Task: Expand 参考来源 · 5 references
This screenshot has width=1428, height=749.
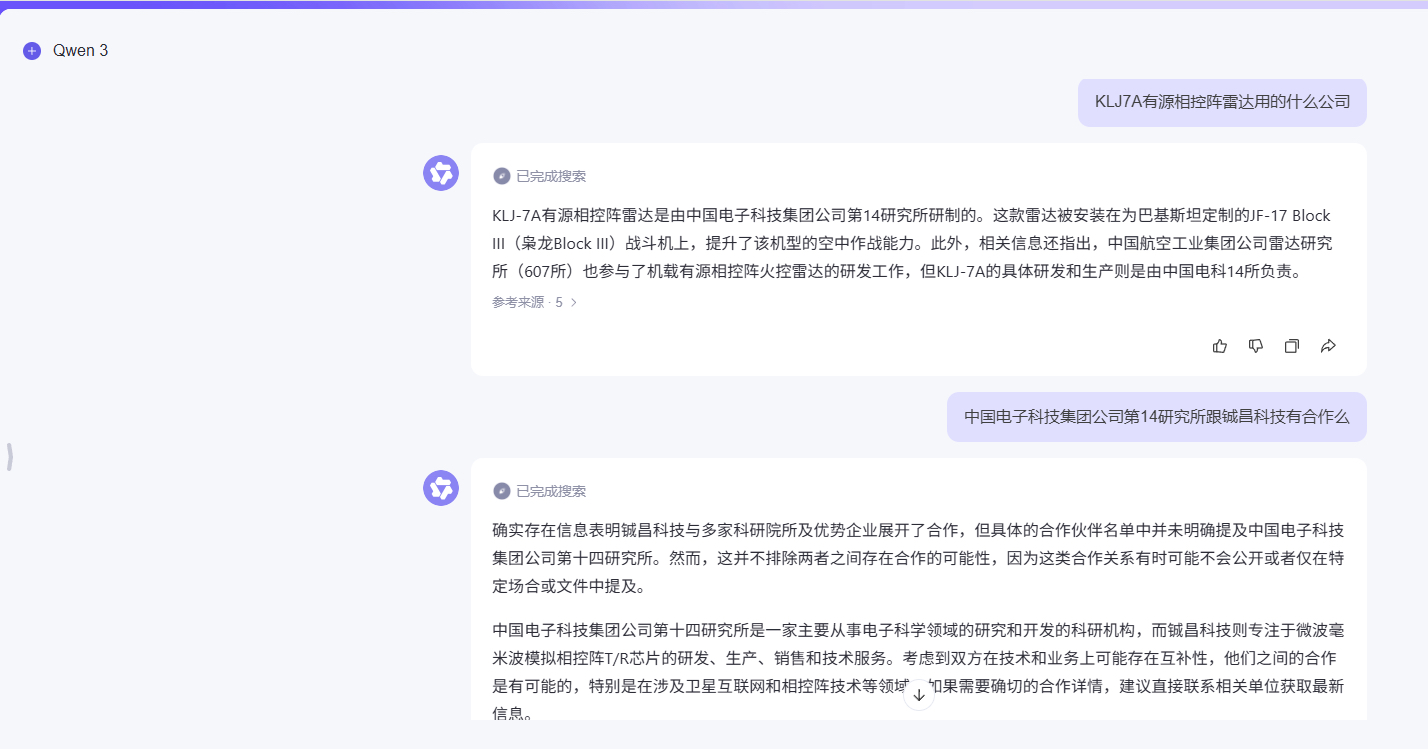Action: pos(535,302)
